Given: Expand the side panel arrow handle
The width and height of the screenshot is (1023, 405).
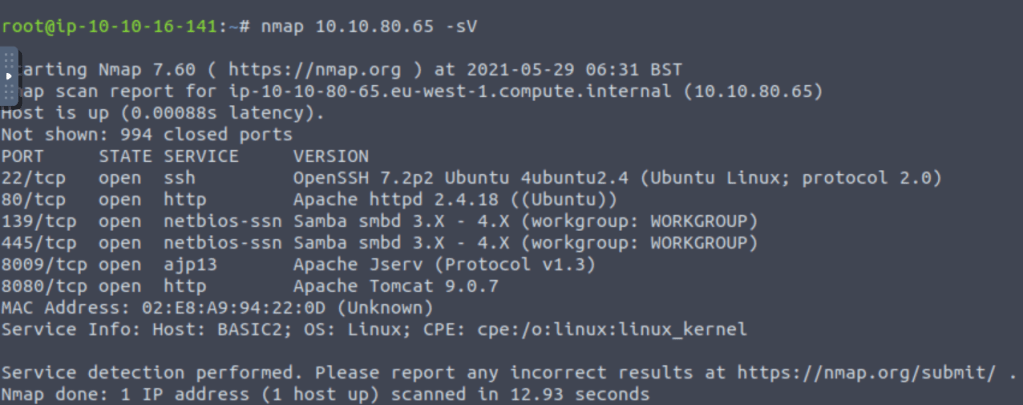Looking at the screenshot, I should pos(9,76).
